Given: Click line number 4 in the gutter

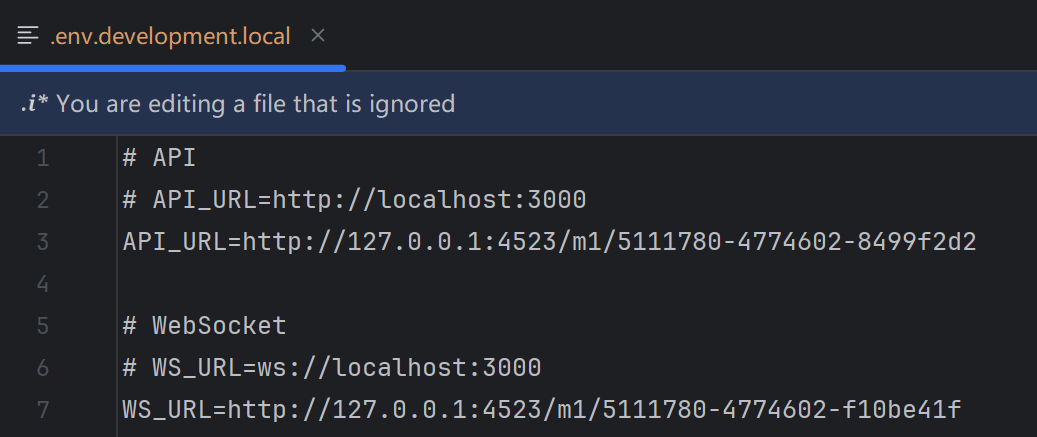Looking at the screenshot, I should [x=43, y=284].
